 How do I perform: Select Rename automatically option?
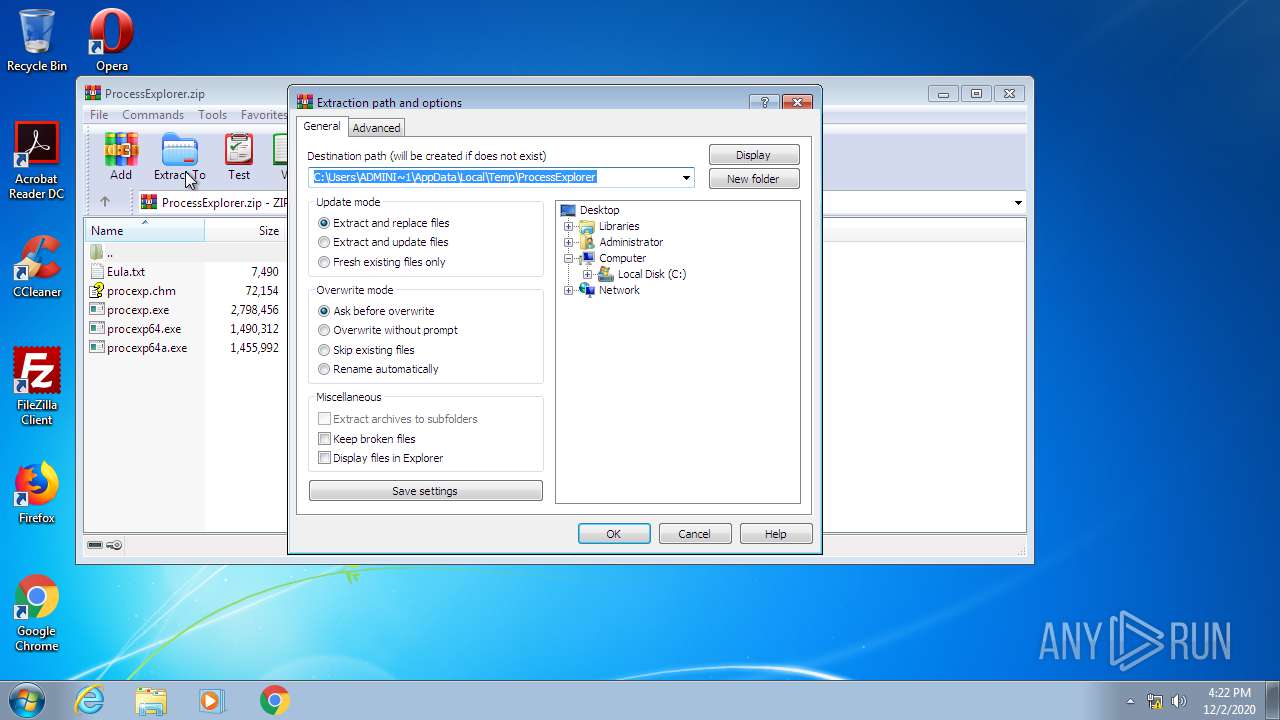click(378, 369)
